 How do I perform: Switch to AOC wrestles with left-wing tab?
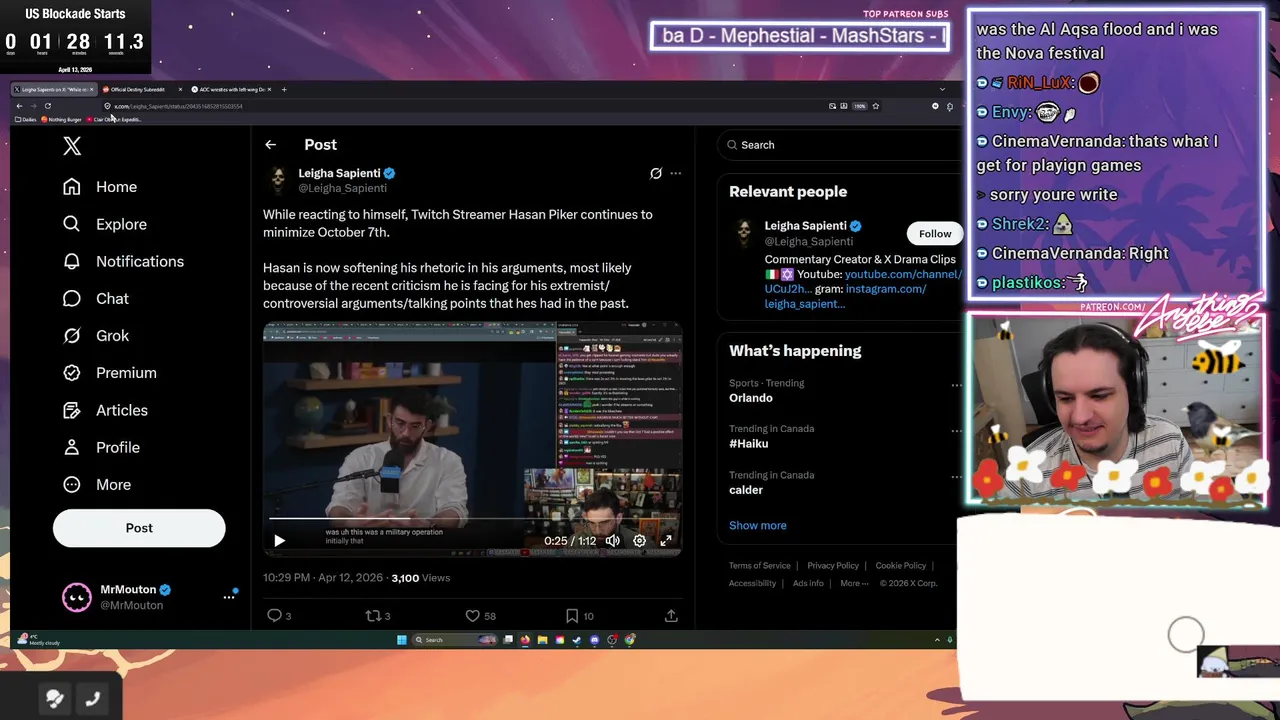(230, 89)
